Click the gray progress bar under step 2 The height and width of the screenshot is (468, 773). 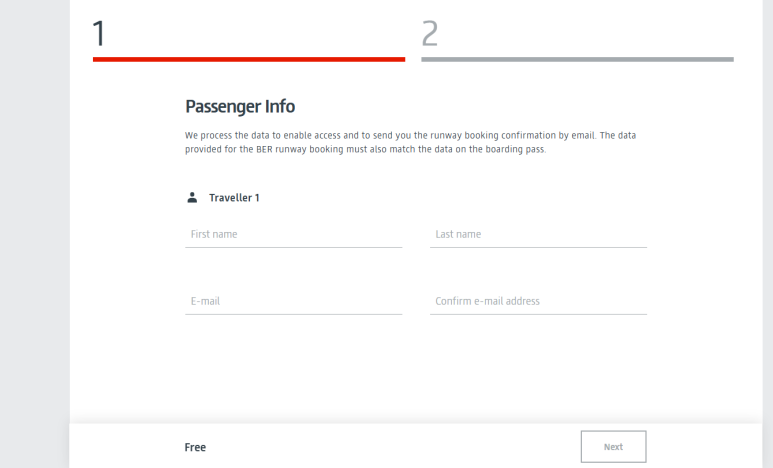(x=577, y=59)
